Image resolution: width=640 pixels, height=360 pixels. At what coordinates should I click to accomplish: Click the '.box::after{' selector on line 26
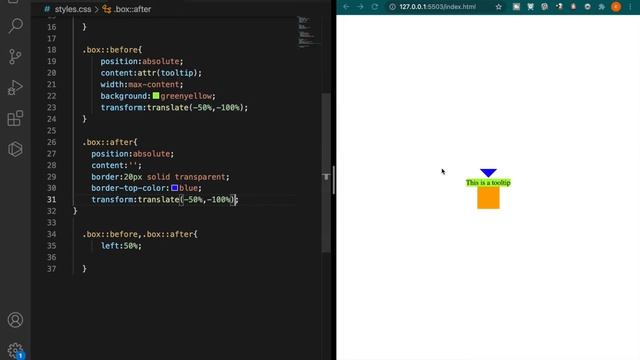[110, 142]
